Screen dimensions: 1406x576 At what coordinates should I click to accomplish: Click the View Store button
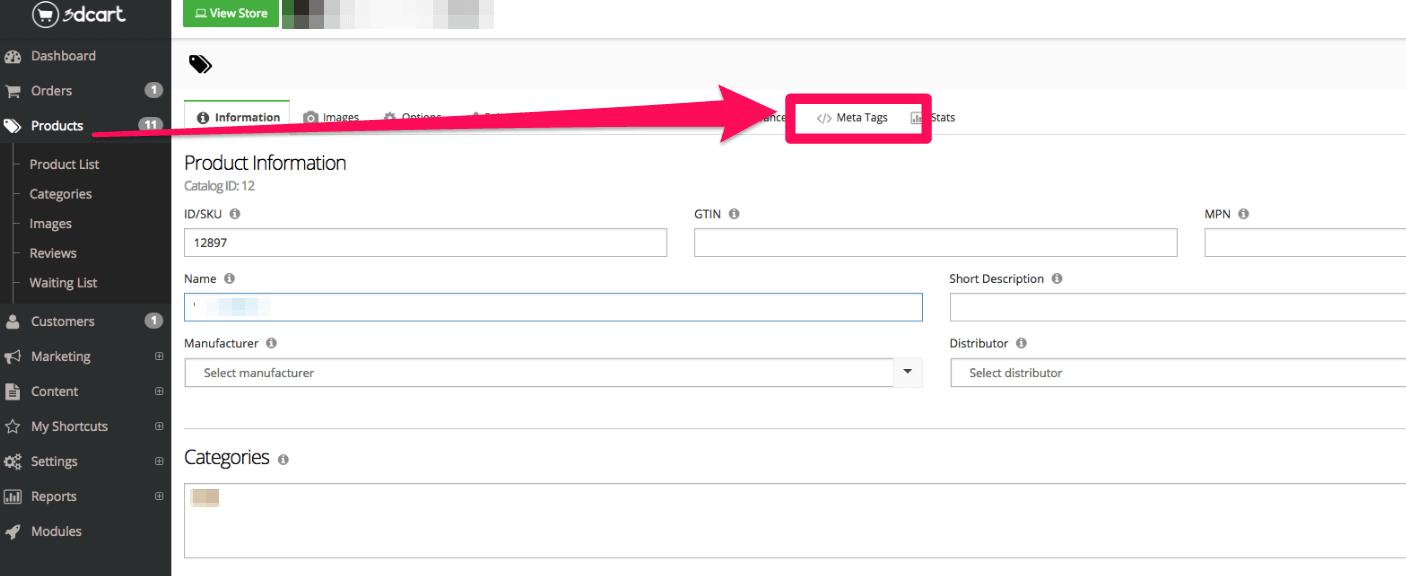pyautogui.click(x=231, y=13)
